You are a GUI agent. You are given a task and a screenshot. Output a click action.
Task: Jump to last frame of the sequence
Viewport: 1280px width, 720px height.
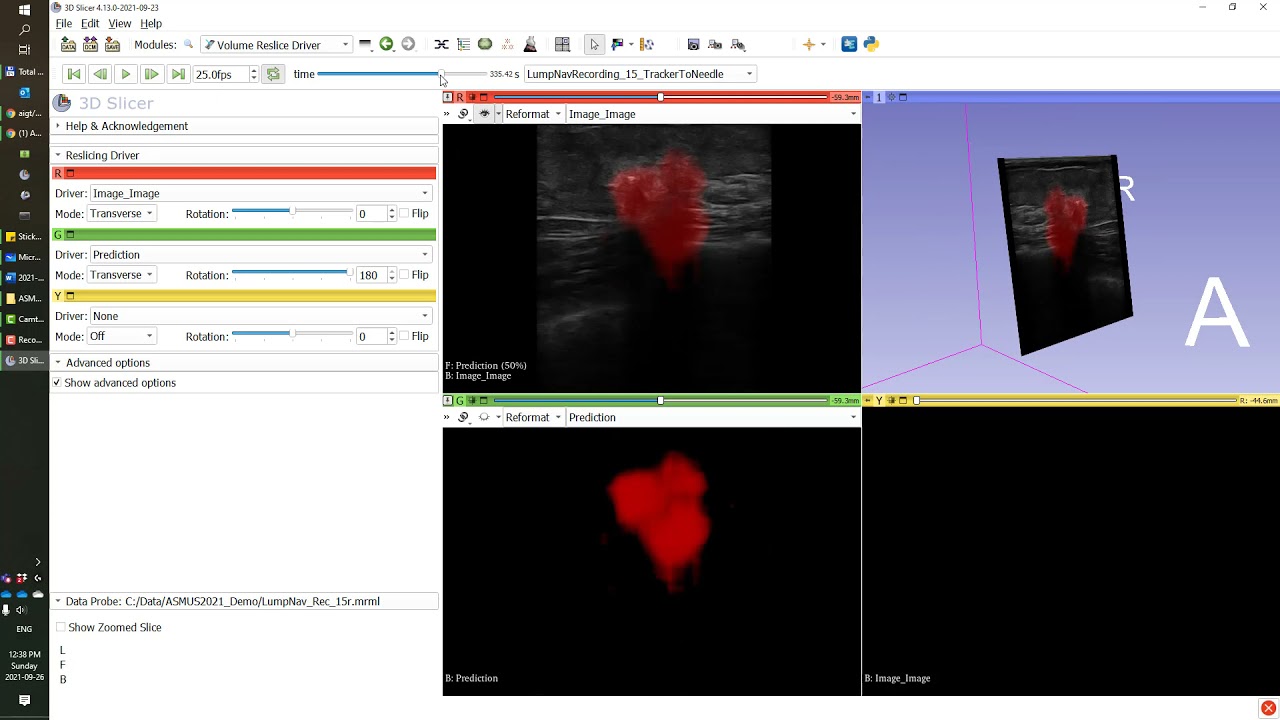pyautogui.click(x=177, y=74)
